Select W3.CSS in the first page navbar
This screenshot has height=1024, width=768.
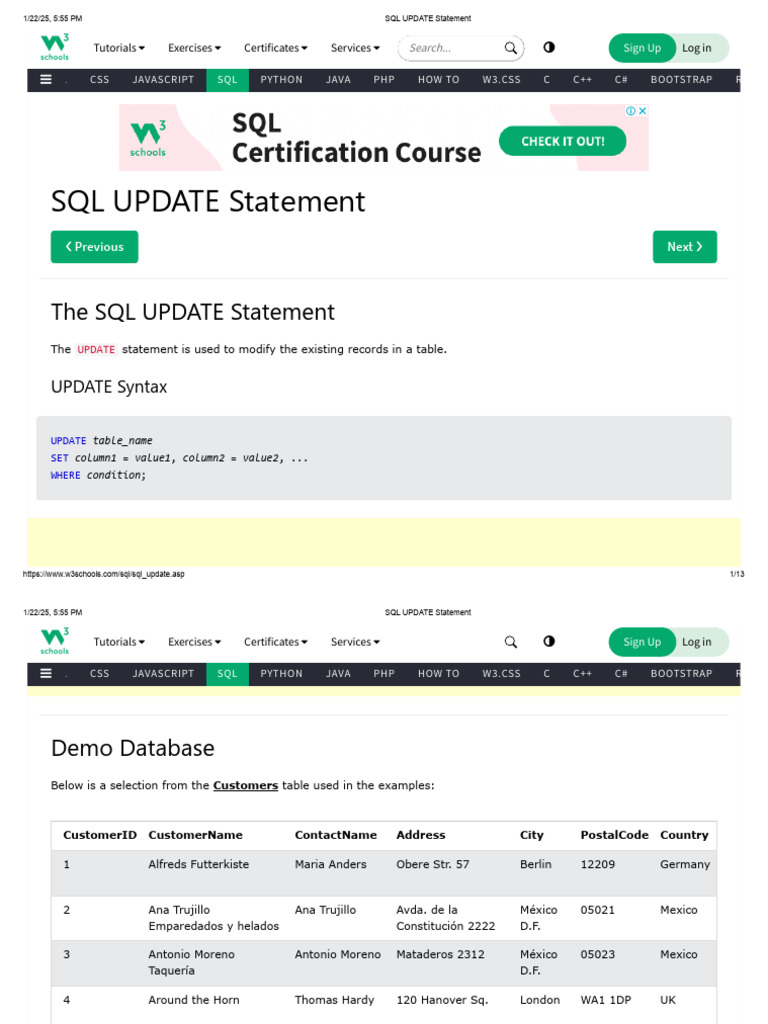[502, 80]
